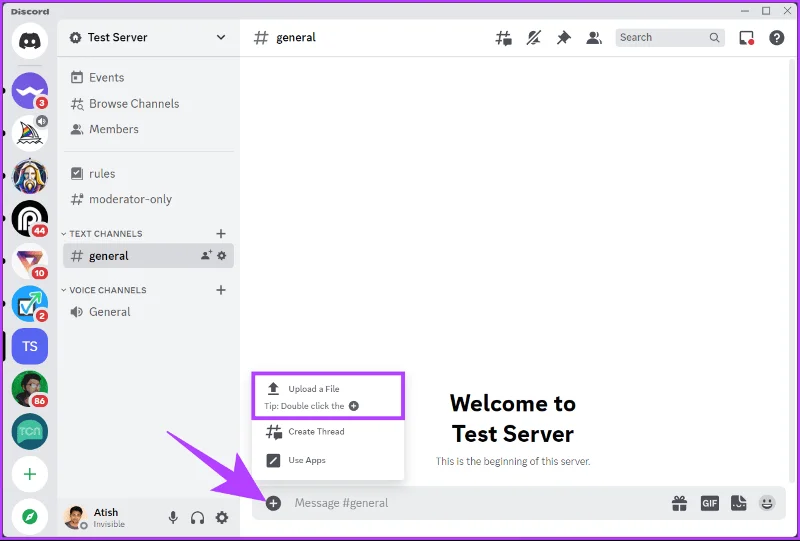800x541 pixels.
Task: Open Browse Channels
Action: pyautogui.click(x=148, y=104)
